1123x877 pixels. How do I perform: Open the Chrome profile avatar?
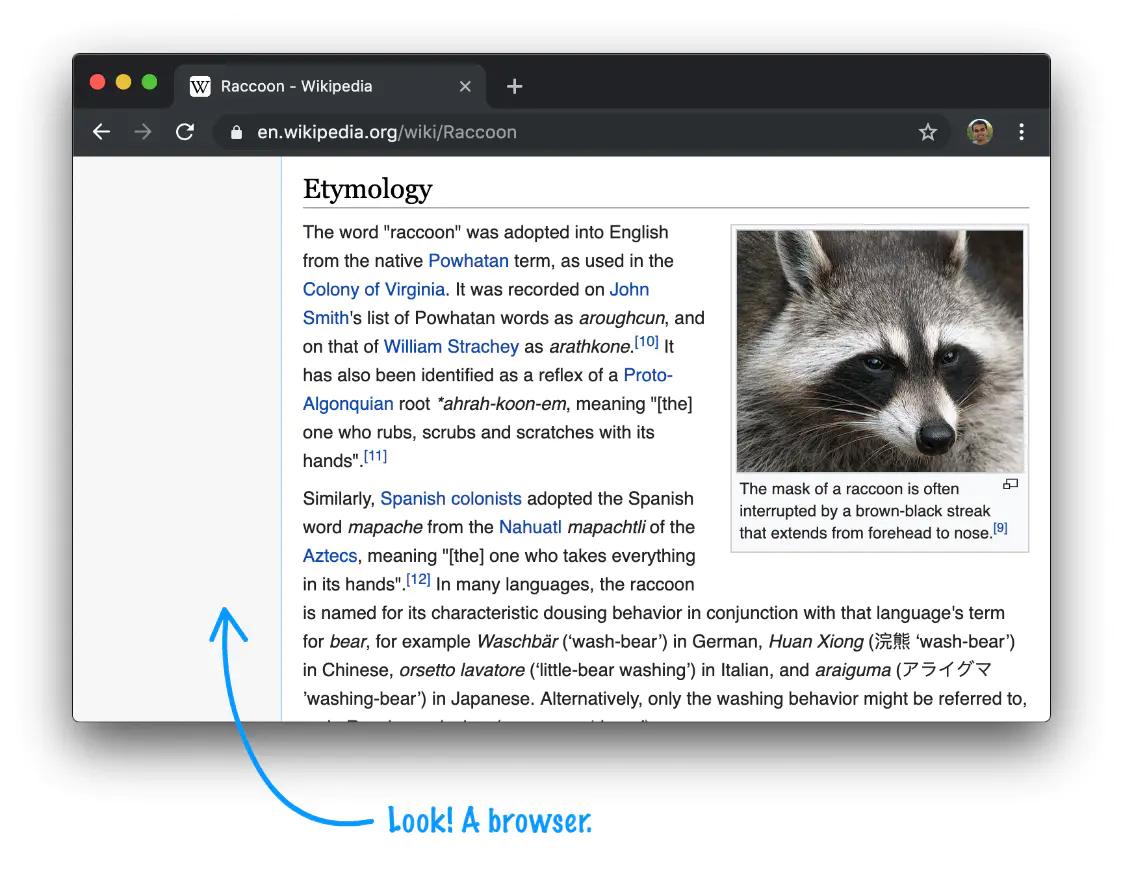(979, 131)
